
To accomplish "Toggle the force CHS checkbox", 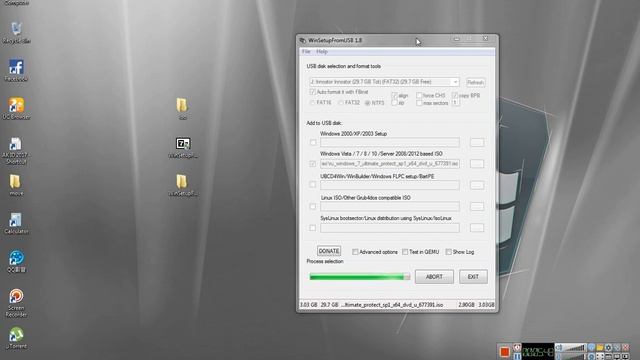I will tap(419, 96).
